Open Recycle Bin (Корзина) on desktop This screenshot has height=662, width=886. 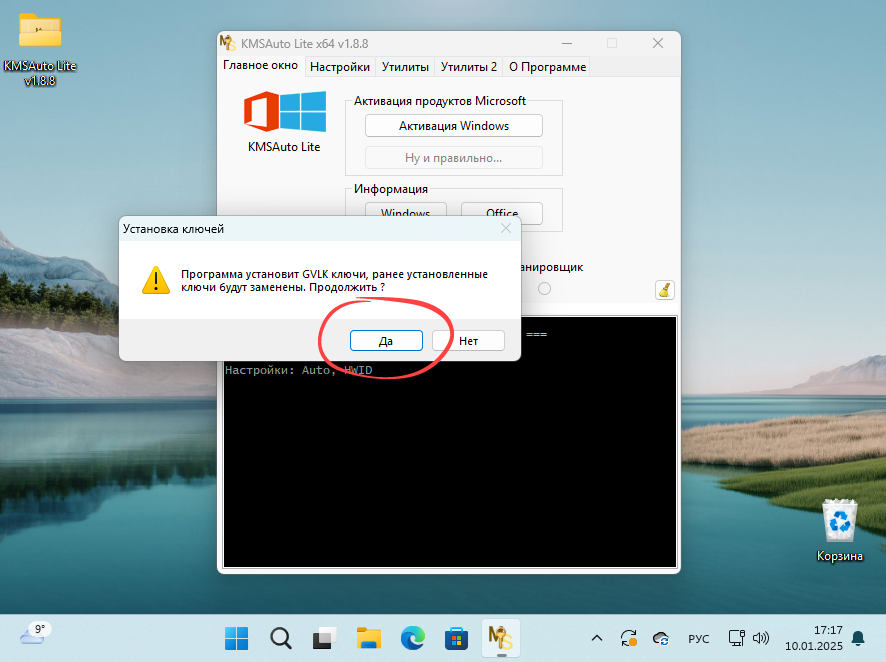[839, 522]
